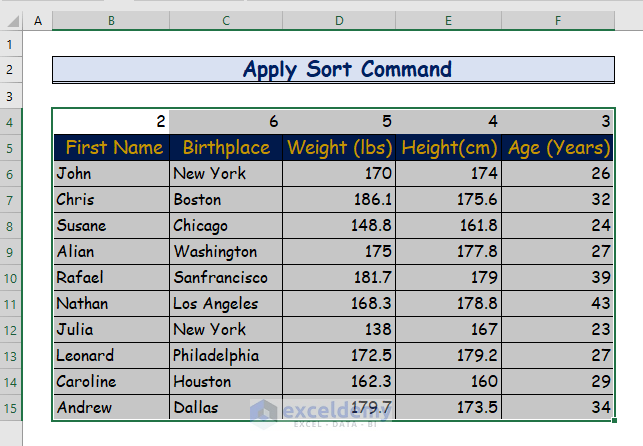Click weight value 162.3
Viewport: 643px width, 446px height.
pos(339,382)
